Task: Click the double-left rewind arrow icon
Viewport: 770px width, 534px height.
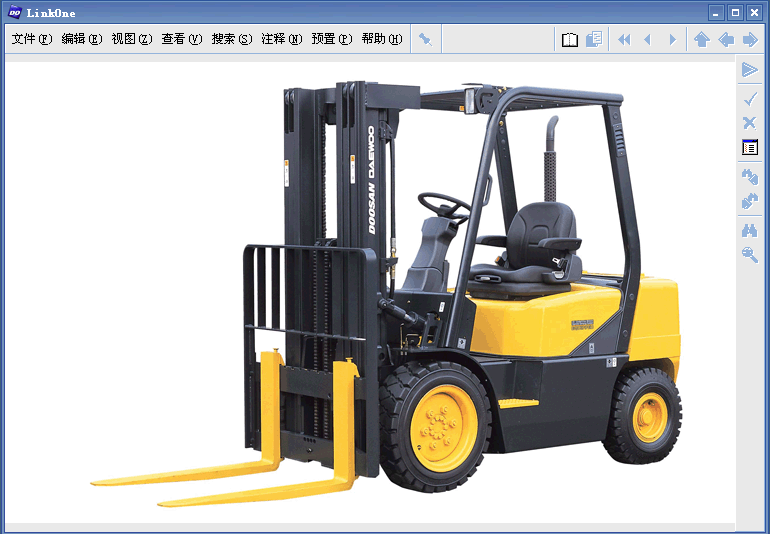Action: pyautogui.click(x=624, y=40)
